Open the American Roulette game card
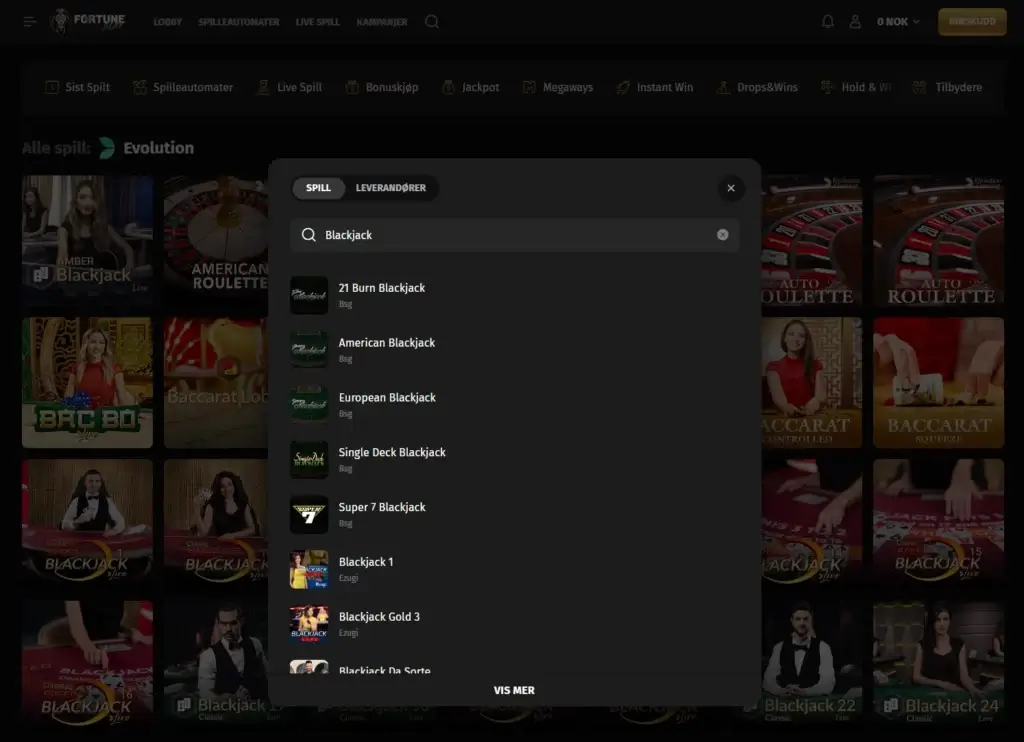This screenshot has width=1024, height=742. tap(216, 240)
